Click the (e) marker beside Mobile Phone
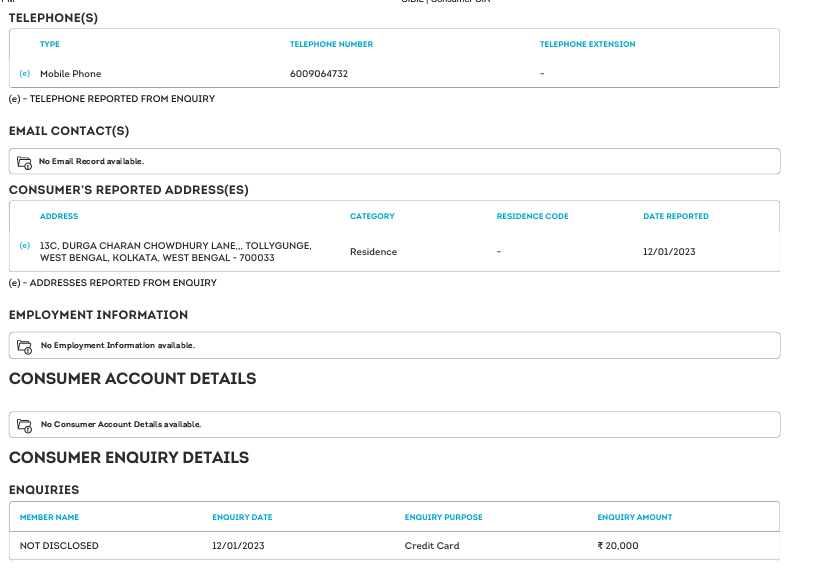The image size is (823, 587). click(x=25, y=74)
